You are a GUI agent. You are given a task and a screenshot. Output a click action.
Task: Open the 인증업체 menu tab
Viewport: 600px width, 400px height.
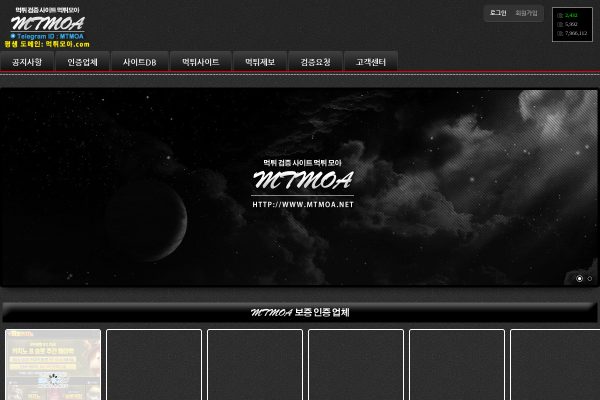click(x=82, y=62)
